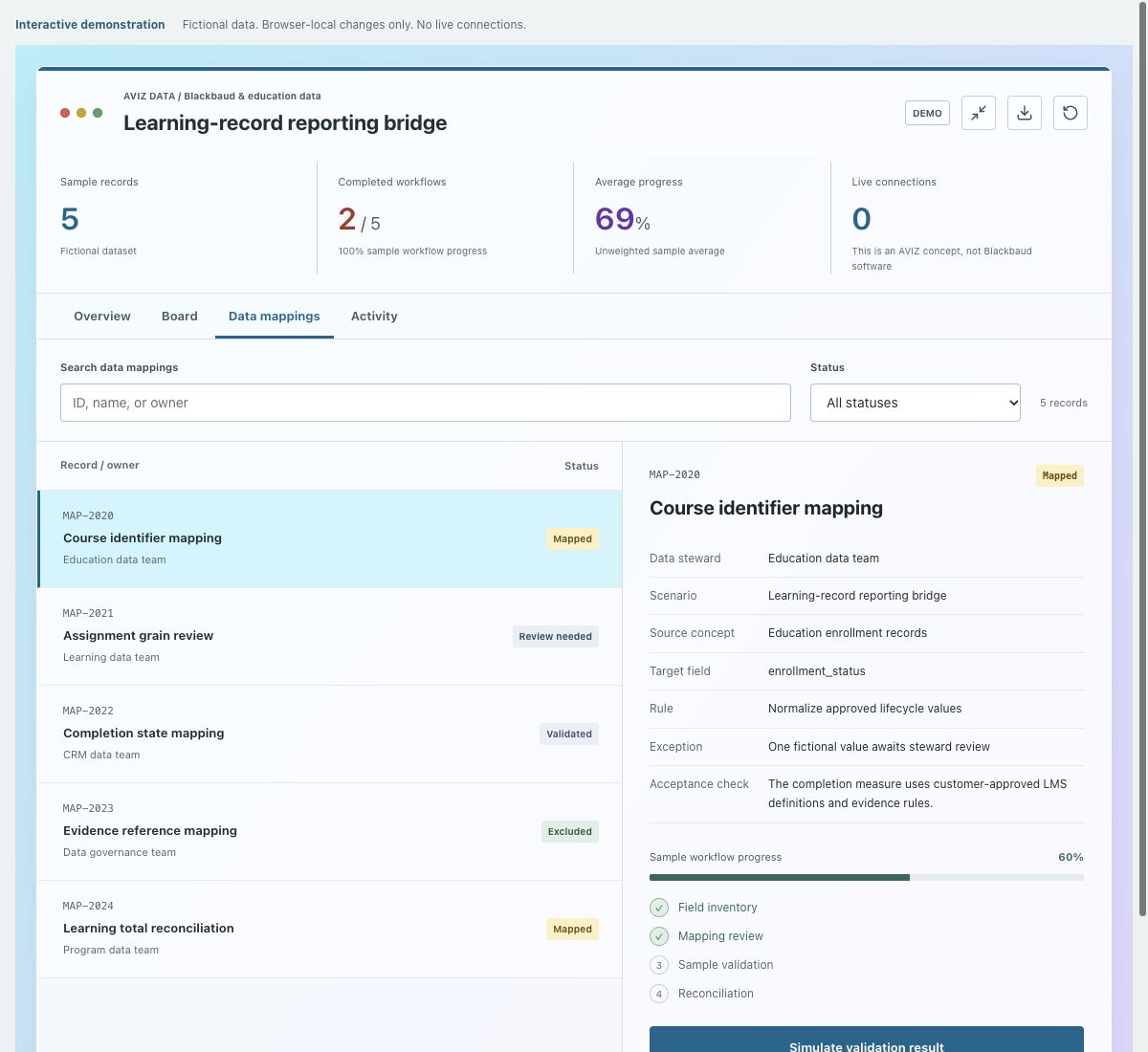Click Mapped badge in the detail panel
Viewport: 1148px width, 1052px height.
(1060, 476)
